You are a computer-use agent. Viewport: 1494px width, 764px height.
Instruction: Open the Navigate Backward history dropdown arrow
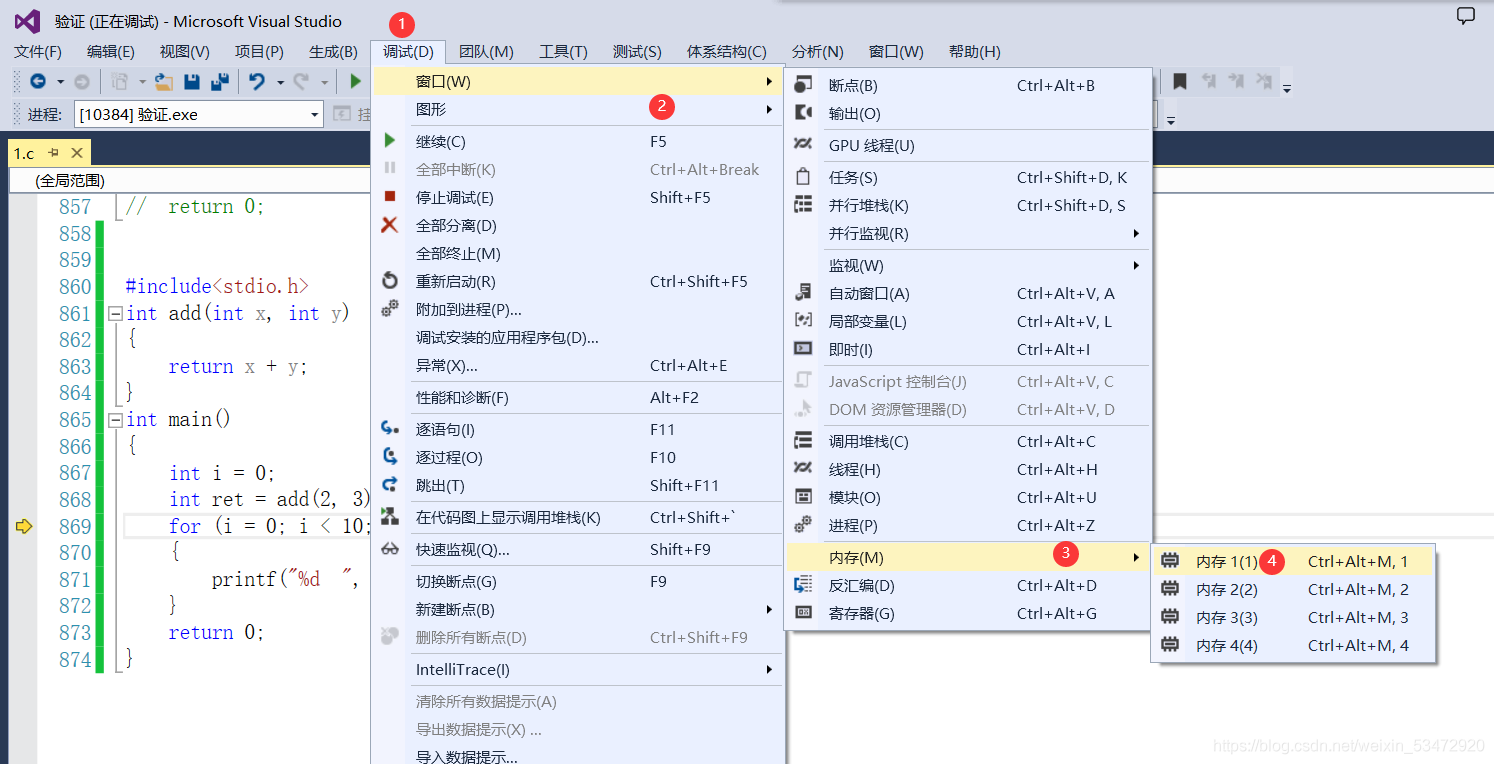(60, 82)
